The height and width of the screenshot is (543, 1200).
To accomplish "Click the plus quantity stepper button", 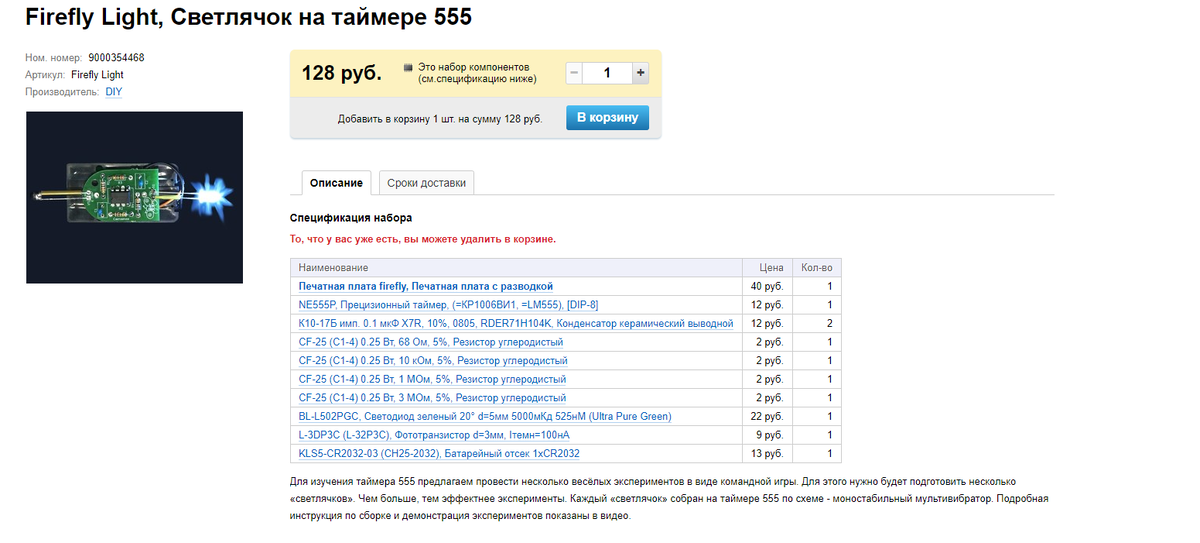I will tap(640, 73).
